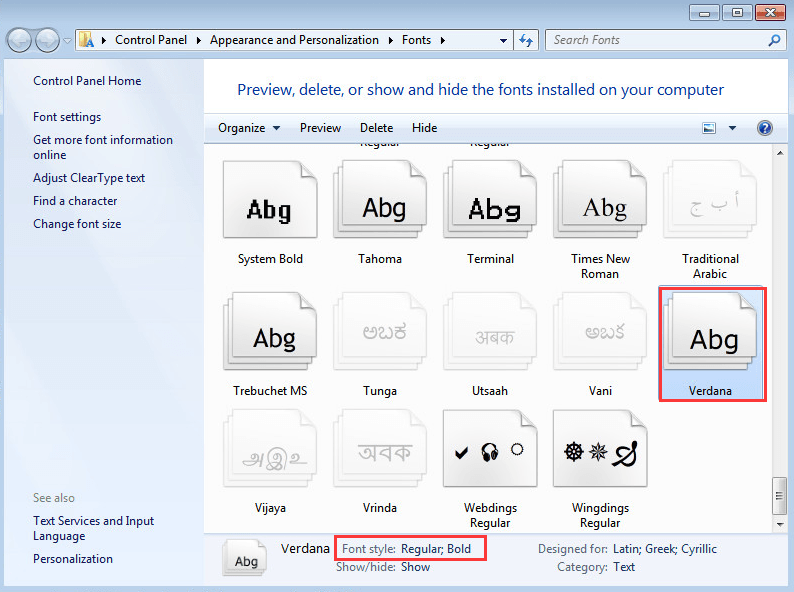Select the Vrinda font icon

tap(380, 449)
